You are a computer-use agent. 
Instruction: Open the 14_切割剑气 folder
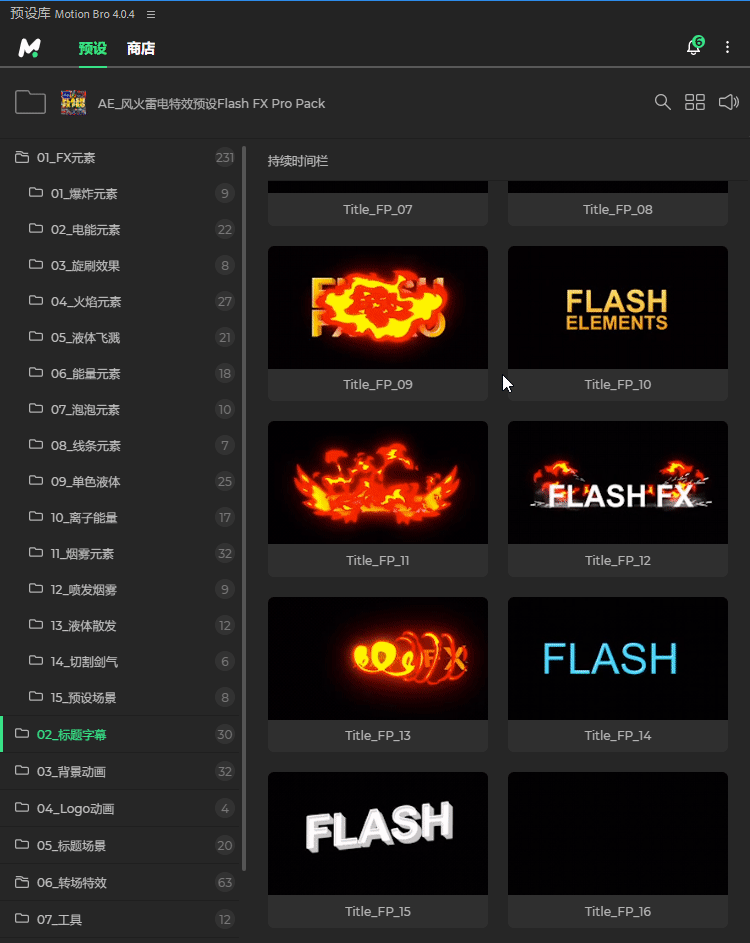pyautogui.click(x=120, y=662)
